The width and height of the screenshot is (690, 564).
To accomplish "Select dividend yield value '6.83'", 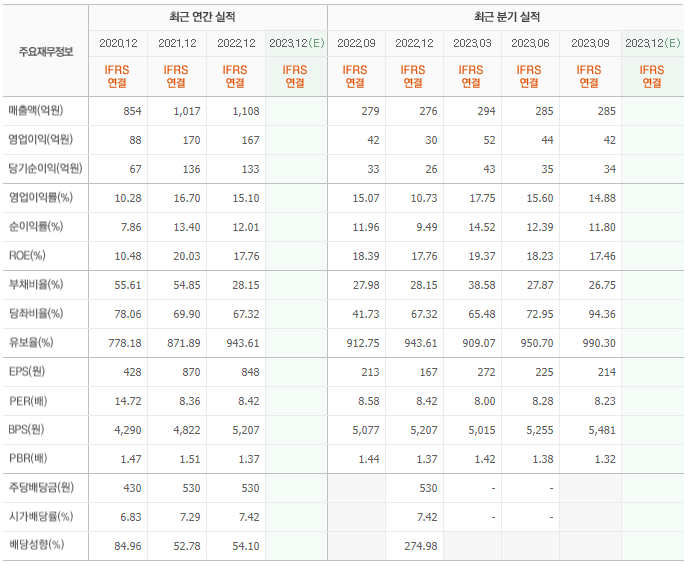I will [x=131, y=518].
